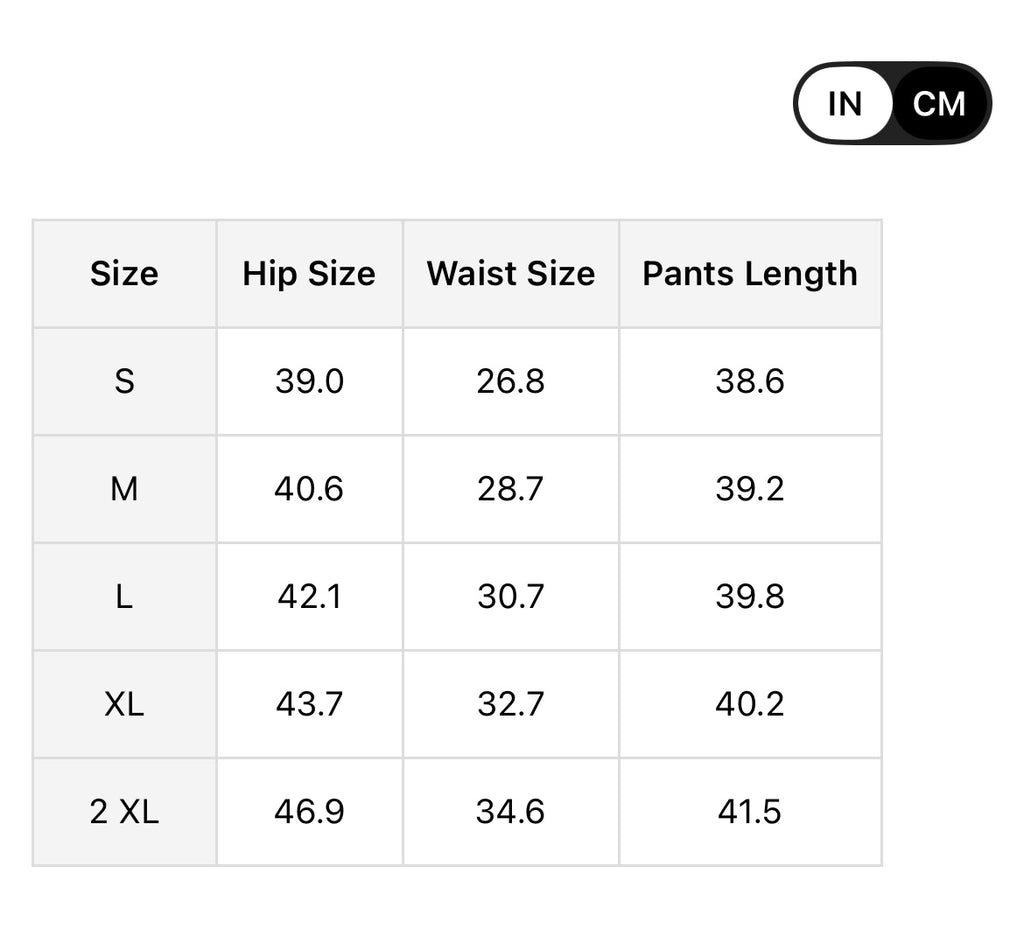Click pants length value 41.5
The width and height of the screenshot is (1024, 936).
pyautogui.click(x=750, y=811)
